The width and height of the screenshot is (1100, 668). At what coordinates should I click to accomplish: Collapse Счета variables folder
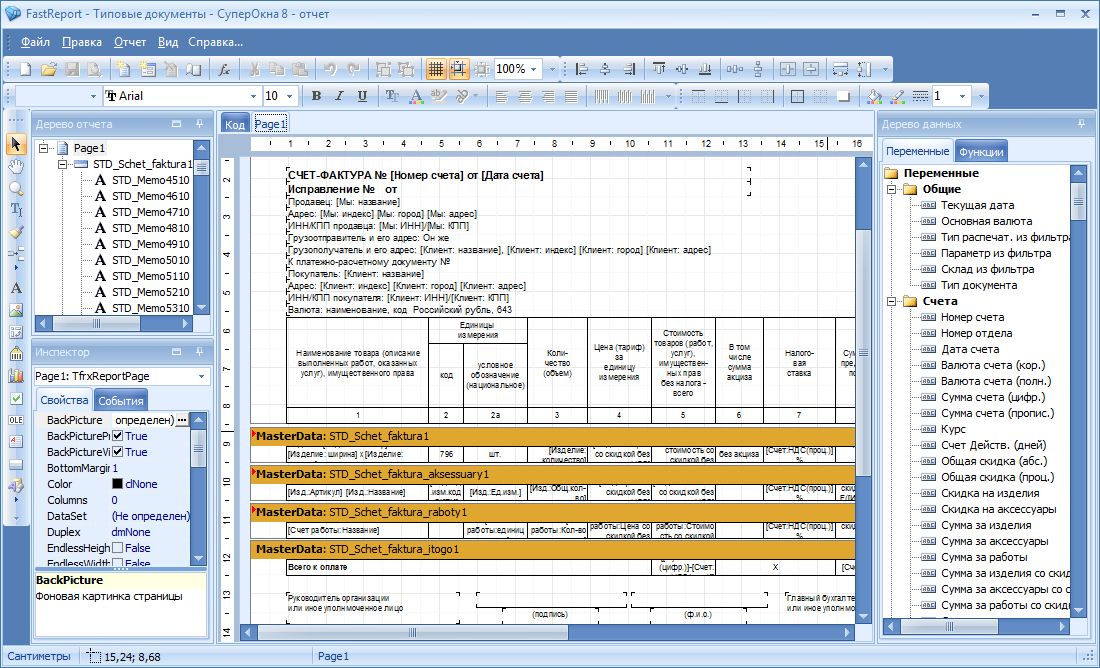click(x=892, y=301)
